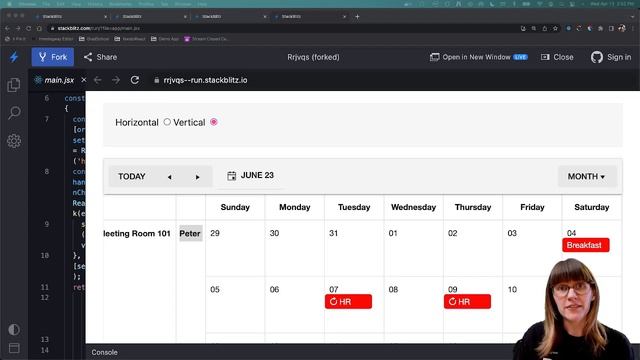Click the calendar icon beside JUNE 23
This screenshot has width=640, height=360.
point(231,176)
